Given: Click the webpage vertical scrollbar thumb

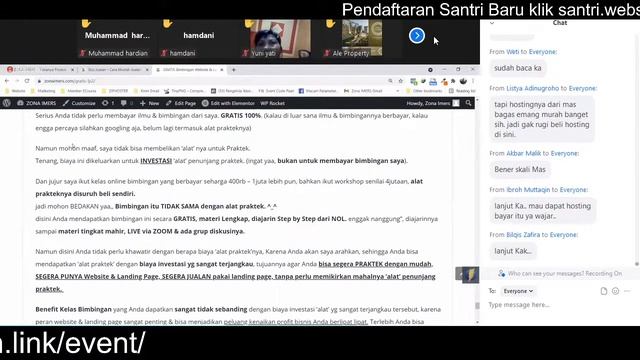Looking at the screenshot, I should 477,306.
